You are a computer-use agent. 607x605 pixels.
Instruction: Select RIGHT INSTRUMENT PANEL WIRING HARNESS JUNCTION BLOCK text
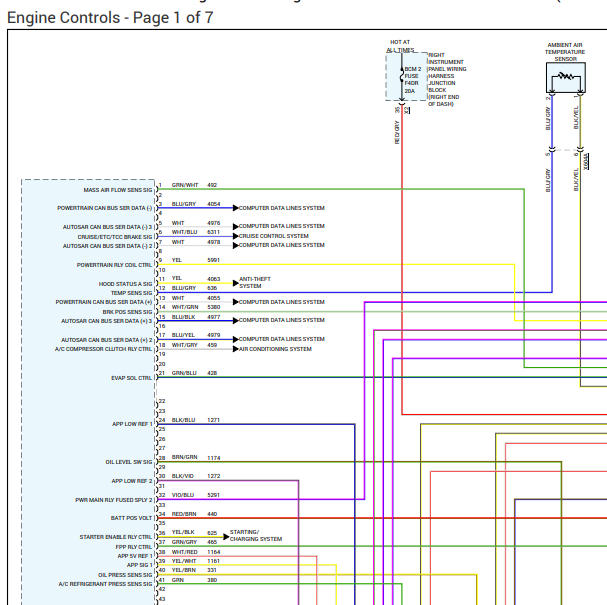(x=447, y=79)
